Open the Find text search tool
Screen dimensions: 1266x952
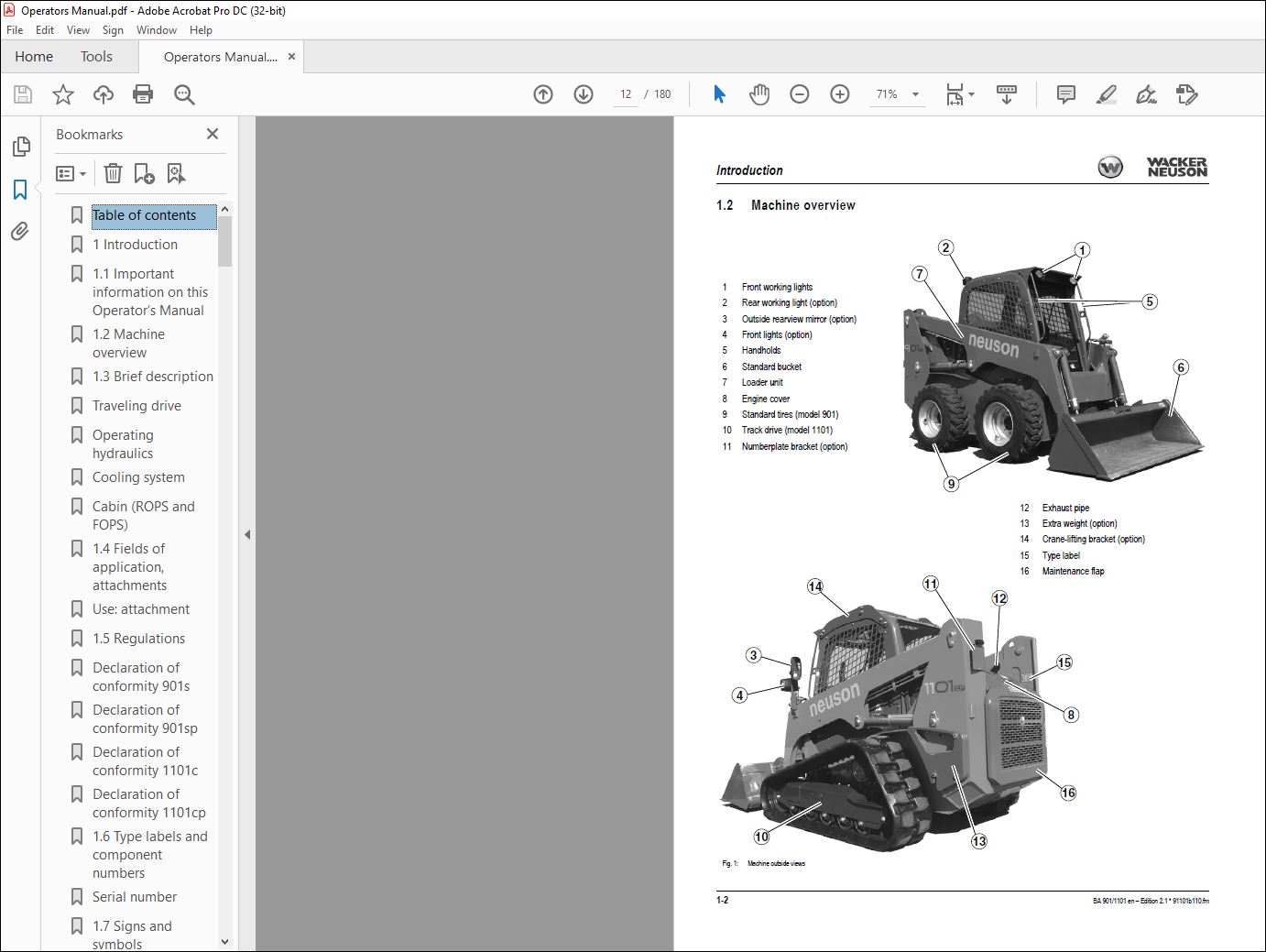[184, 94]
